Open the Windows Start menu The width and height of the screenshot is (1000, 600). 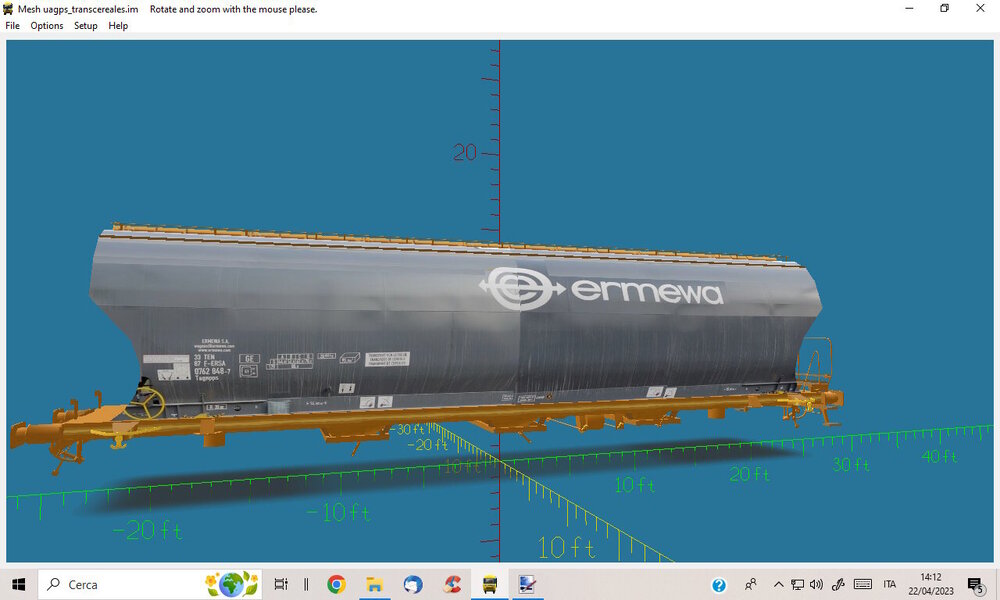[18, 584]
